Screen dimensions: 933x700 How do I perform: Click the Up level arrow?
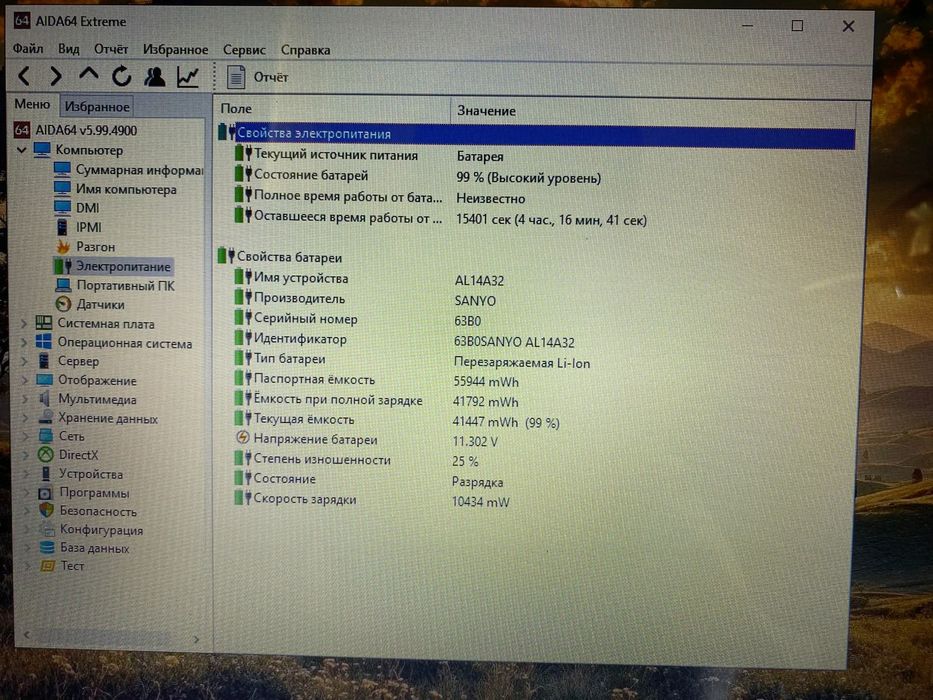point(89,74)
